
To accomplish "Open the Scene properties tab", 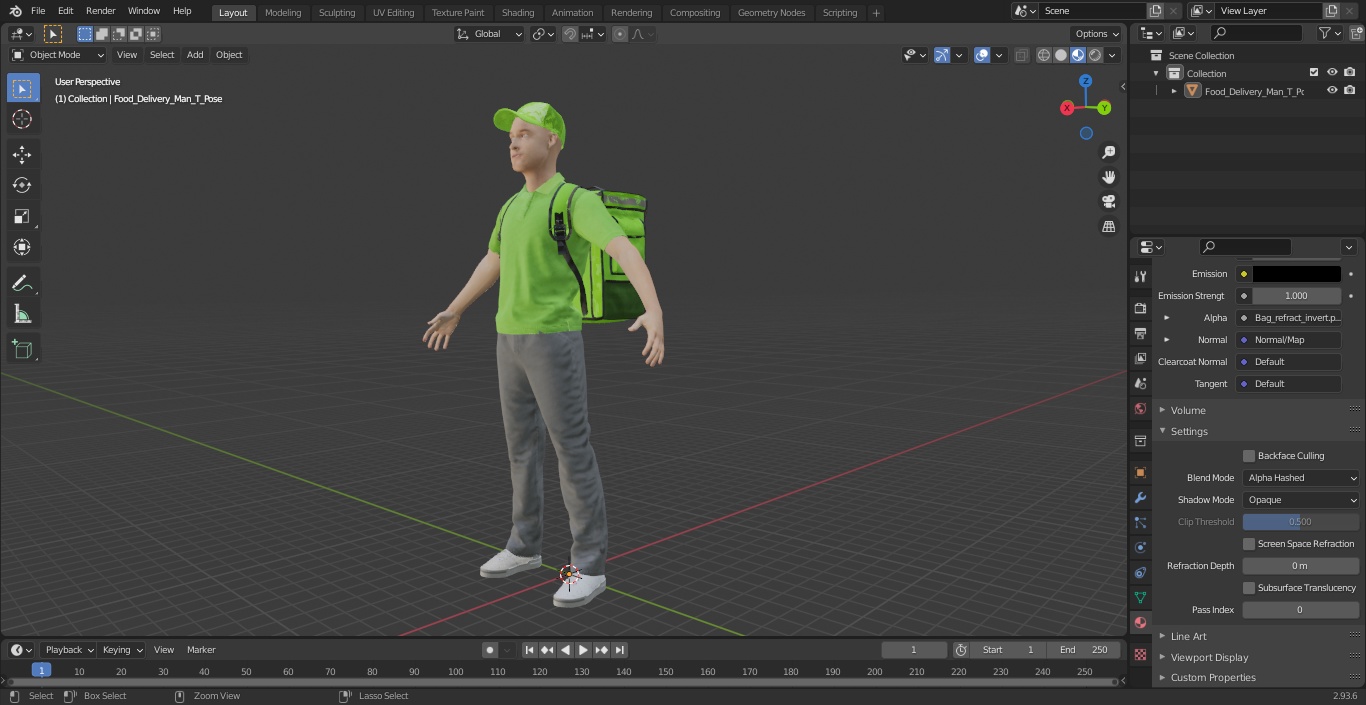I will point(1140,383).
